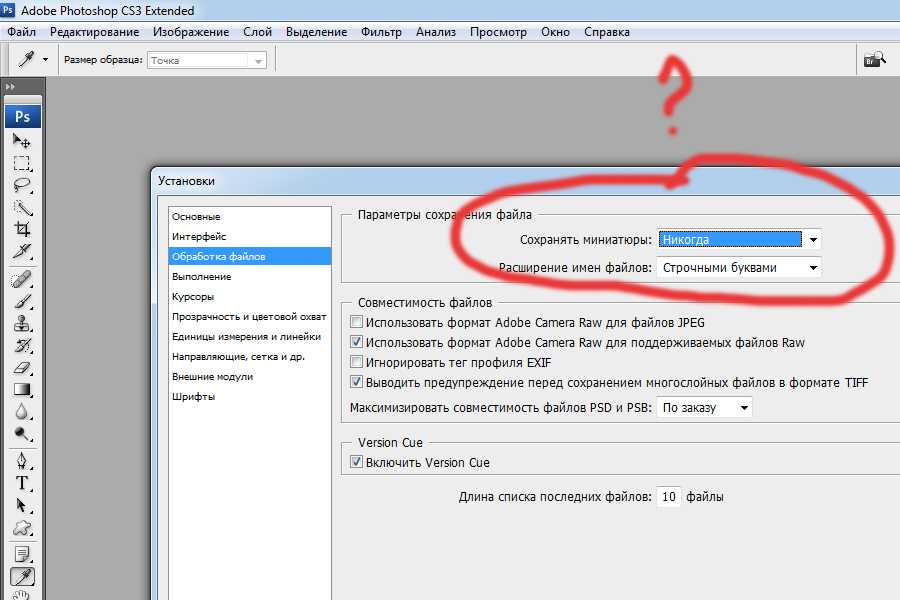Viewport: 900px width, 600px height.
Task: Open the Максимизировать совместимость PSD и PSB dropdown
Action: [704, 408]
